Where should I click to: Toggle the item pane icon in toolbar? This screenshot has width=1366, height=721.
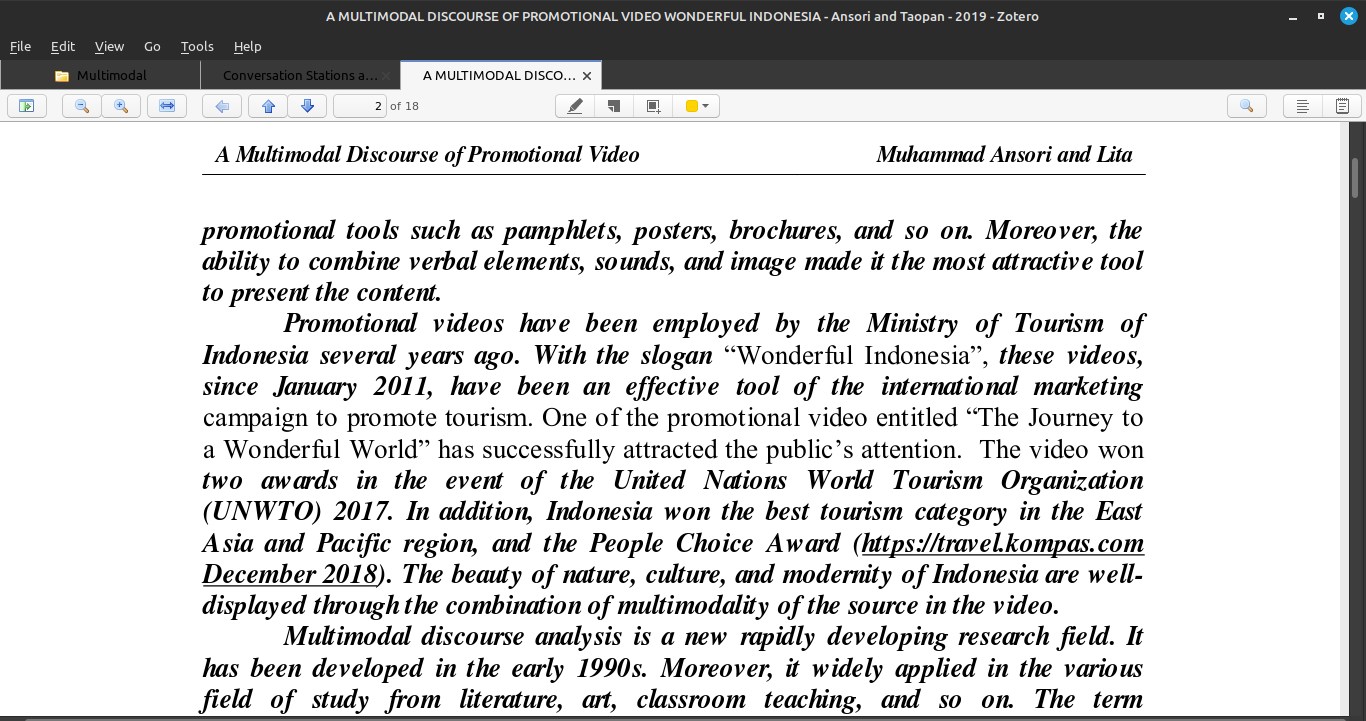(x=1303, y=106)
